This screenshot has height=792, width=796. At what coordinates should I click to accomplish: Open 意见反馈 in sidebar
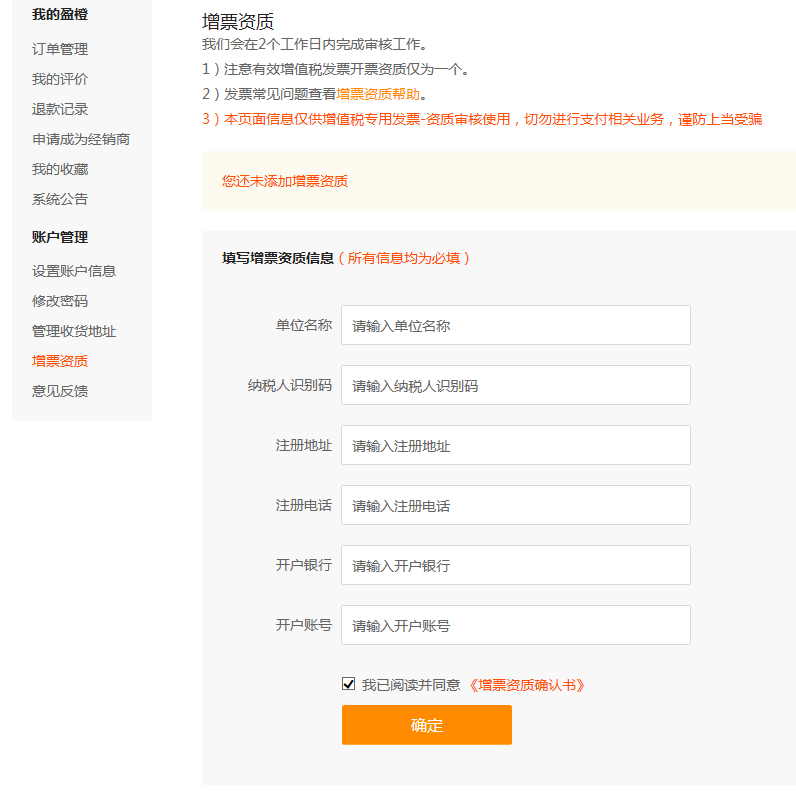click(x=60, y=391)
